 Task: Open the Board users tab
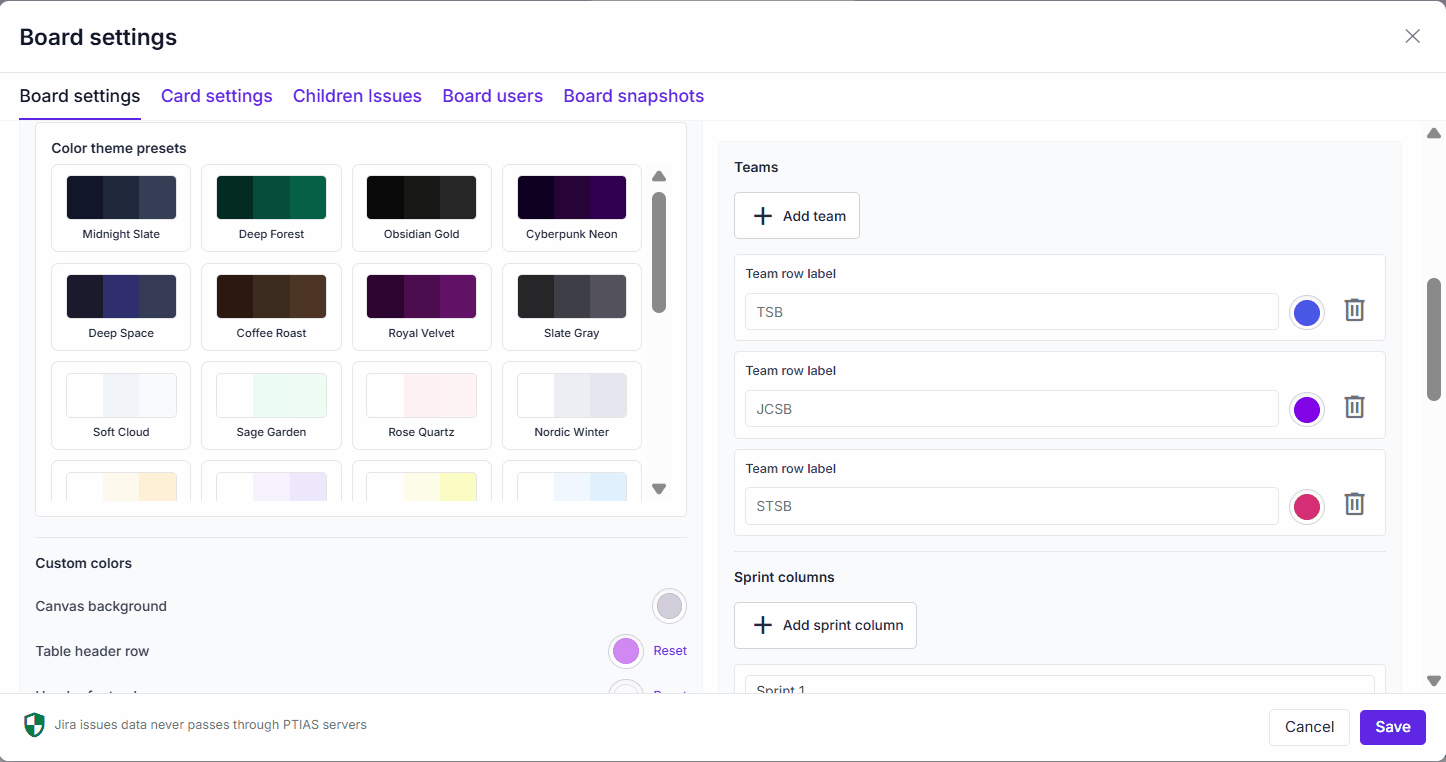click(492, 96)
